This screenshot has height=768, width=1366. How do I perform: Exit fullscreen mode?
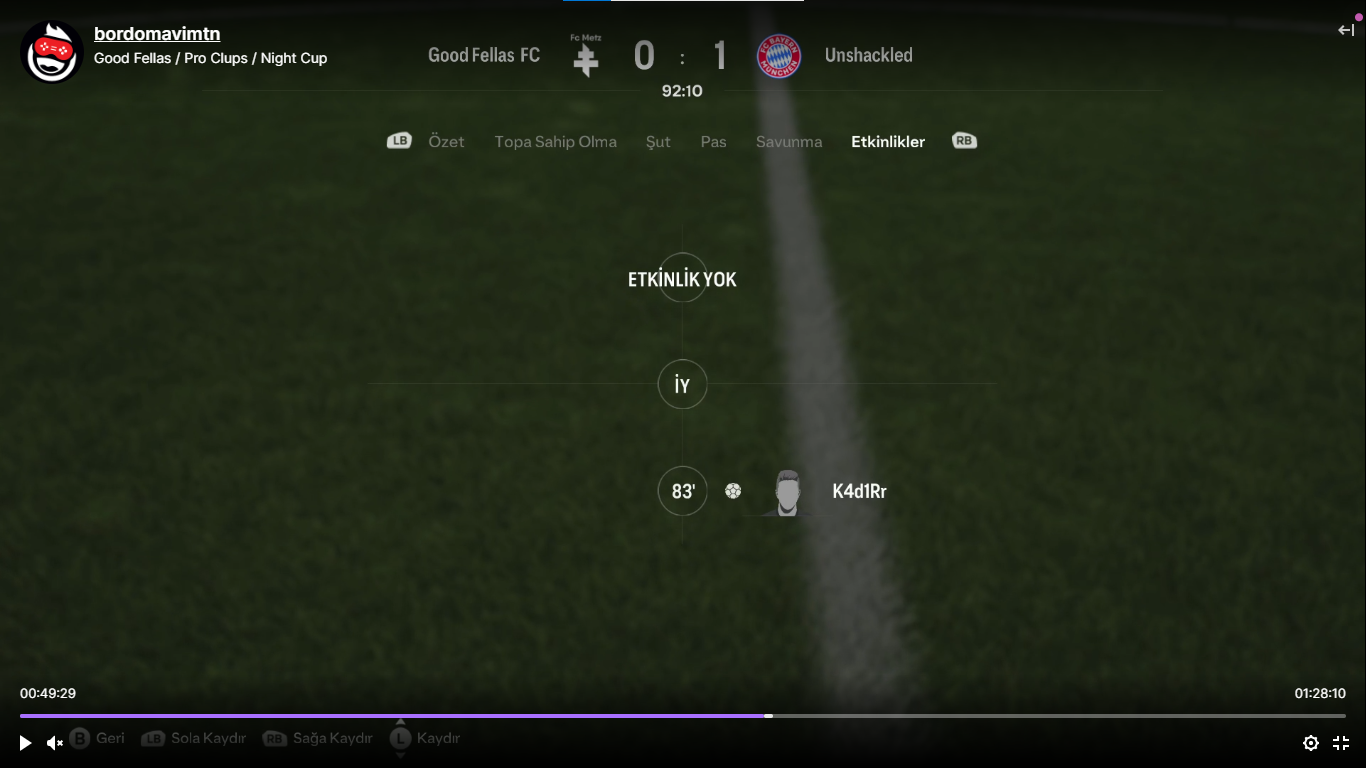[x=1341, y=743]
